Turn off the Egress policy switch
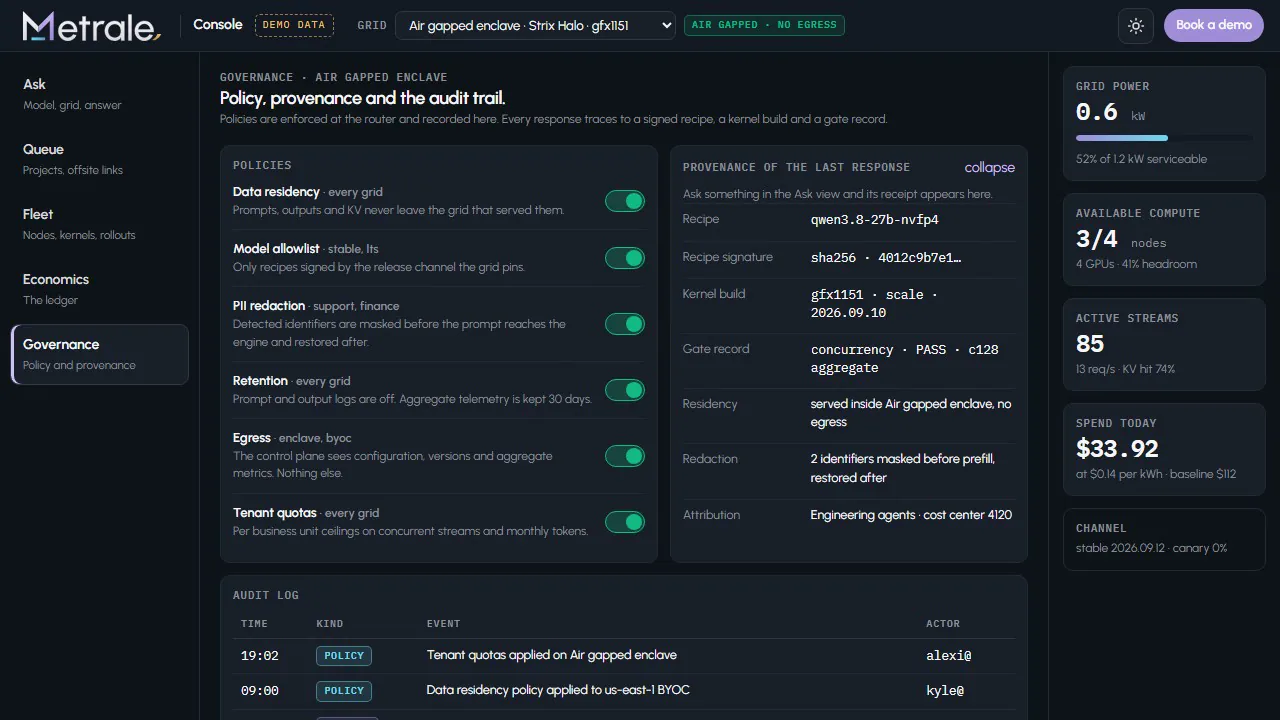The image size is (1280, 720). pyautogui.click(x=625, y=456)
